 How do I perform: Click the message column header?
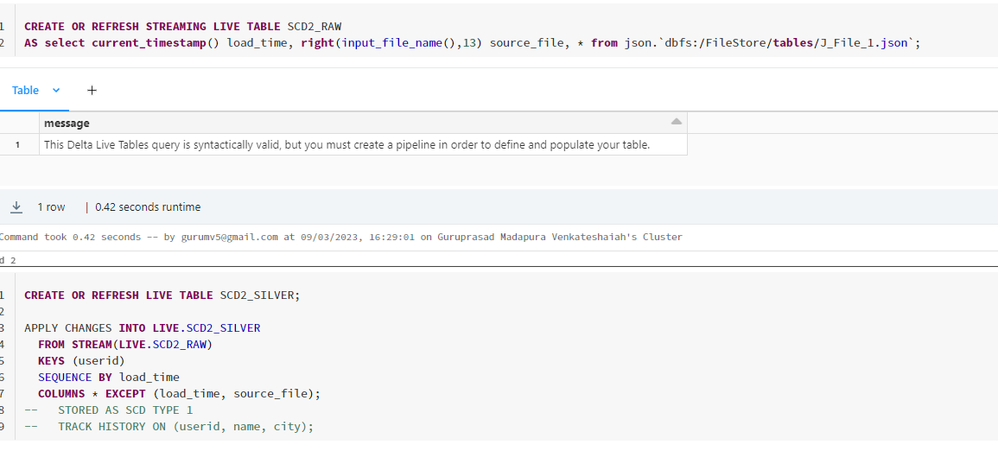tap(67, 123)
